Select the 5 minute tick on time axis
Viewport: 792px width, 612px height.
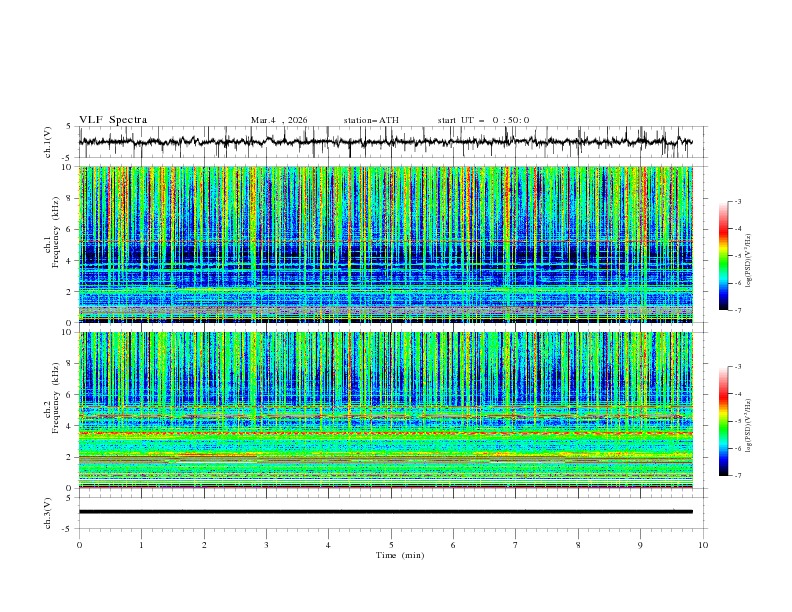tap(391, 545)
